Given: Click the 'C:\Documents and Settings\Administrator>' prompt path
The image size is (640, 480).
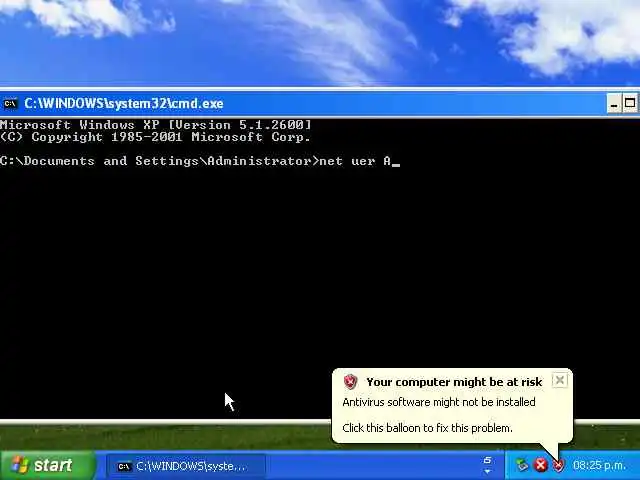Looking at the screenshot, I should 160,161.
